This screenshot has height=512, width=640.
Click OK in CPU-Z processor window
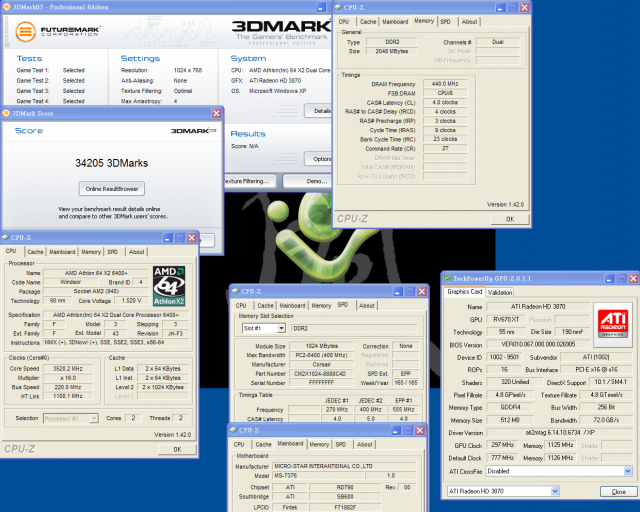pyautogui.click(x=177, y=449)
